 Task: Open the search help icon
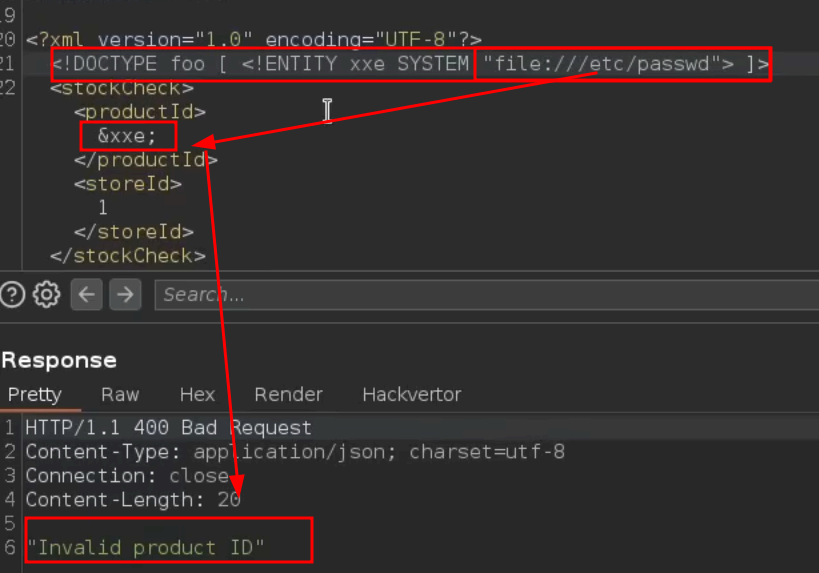(13, 295)
